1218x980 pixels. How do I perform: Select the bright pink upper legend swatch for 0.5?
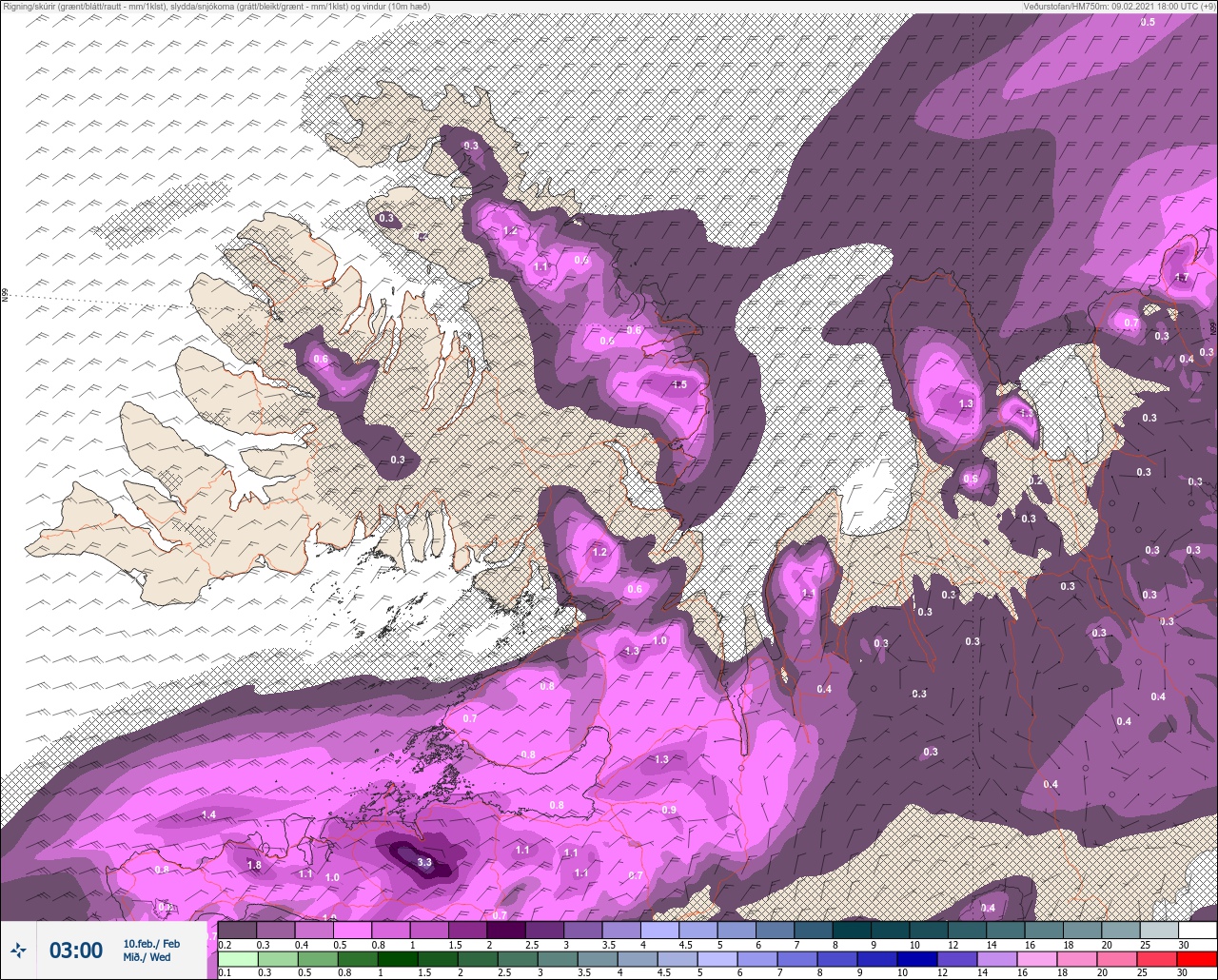coord(352,930)
